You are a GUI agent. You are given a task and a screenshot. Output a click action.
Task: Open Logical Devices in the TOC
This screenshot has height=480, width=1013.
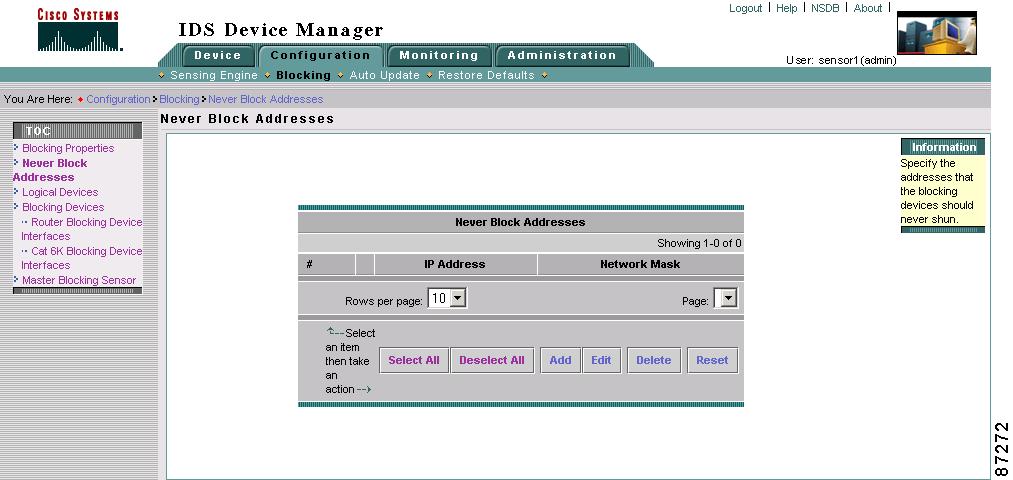pos(60,193)
